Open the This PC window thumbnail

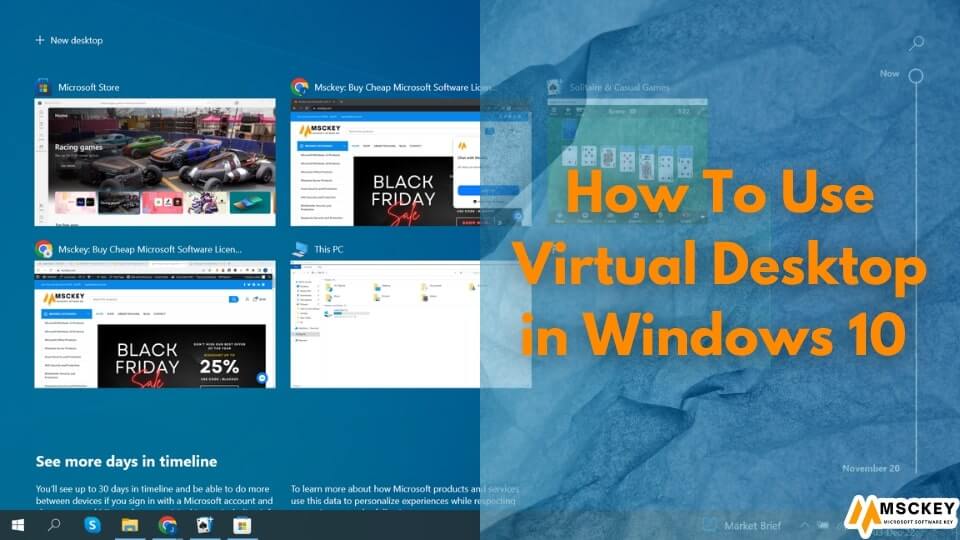[x=411, y=324]
